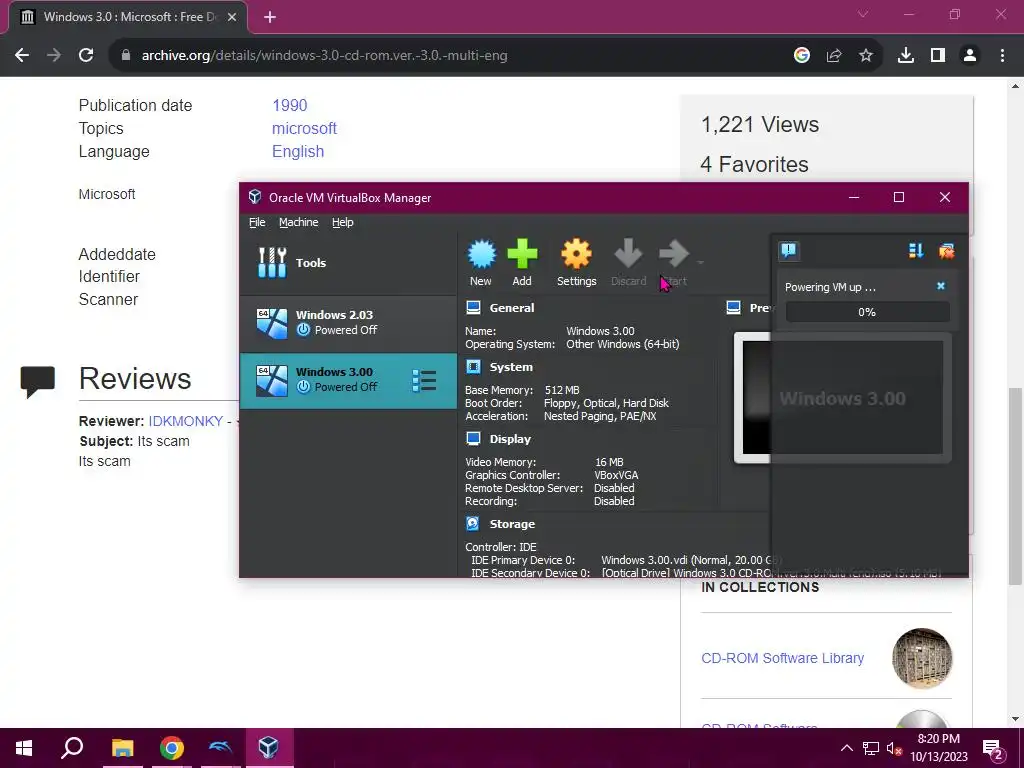Click the share page icon in Chrome
1024x768 pixels.
[834, 56]
